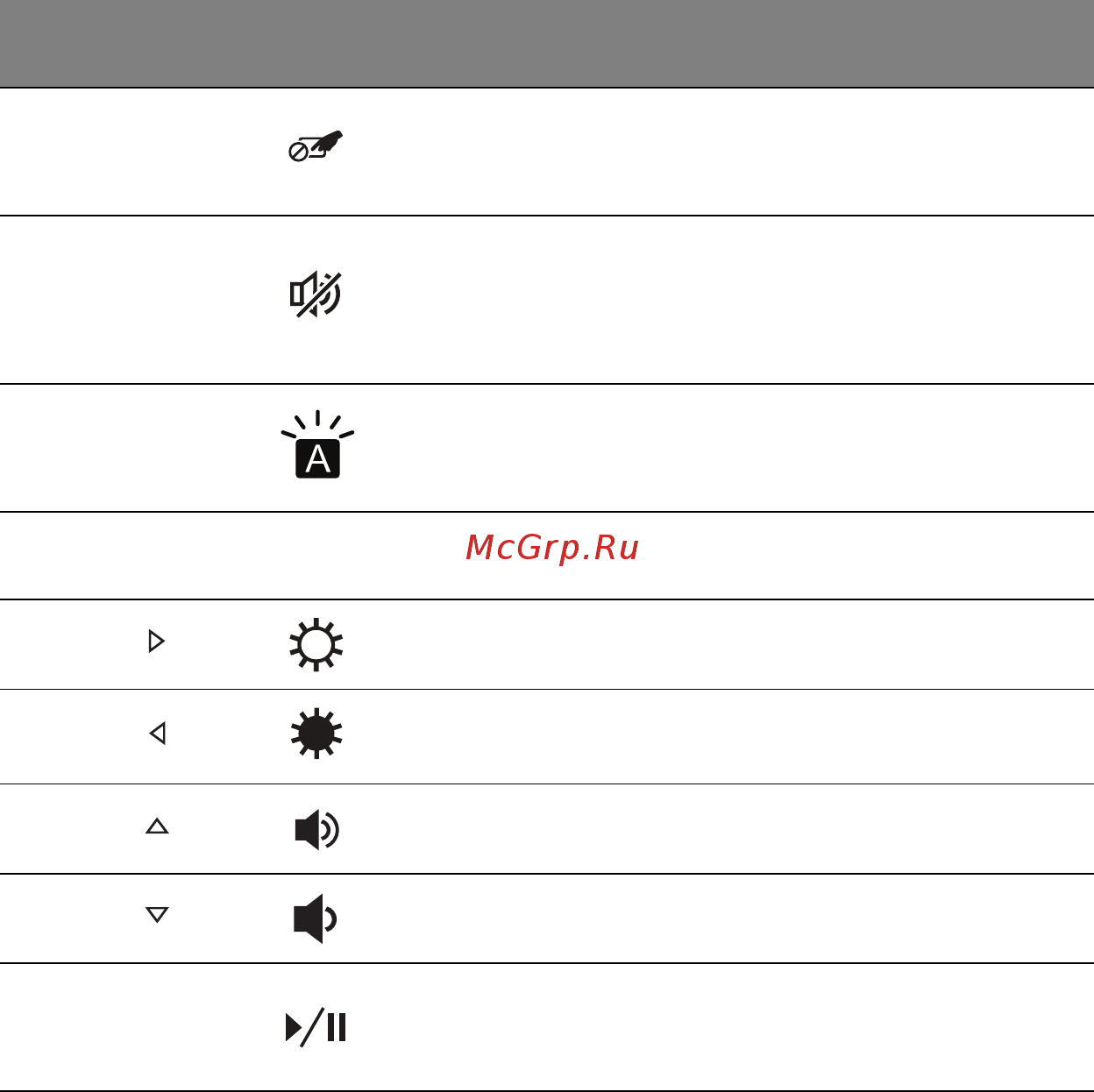Click the volume down speaker icon
The image size is (1094, 1092).
tap(316, 918)
